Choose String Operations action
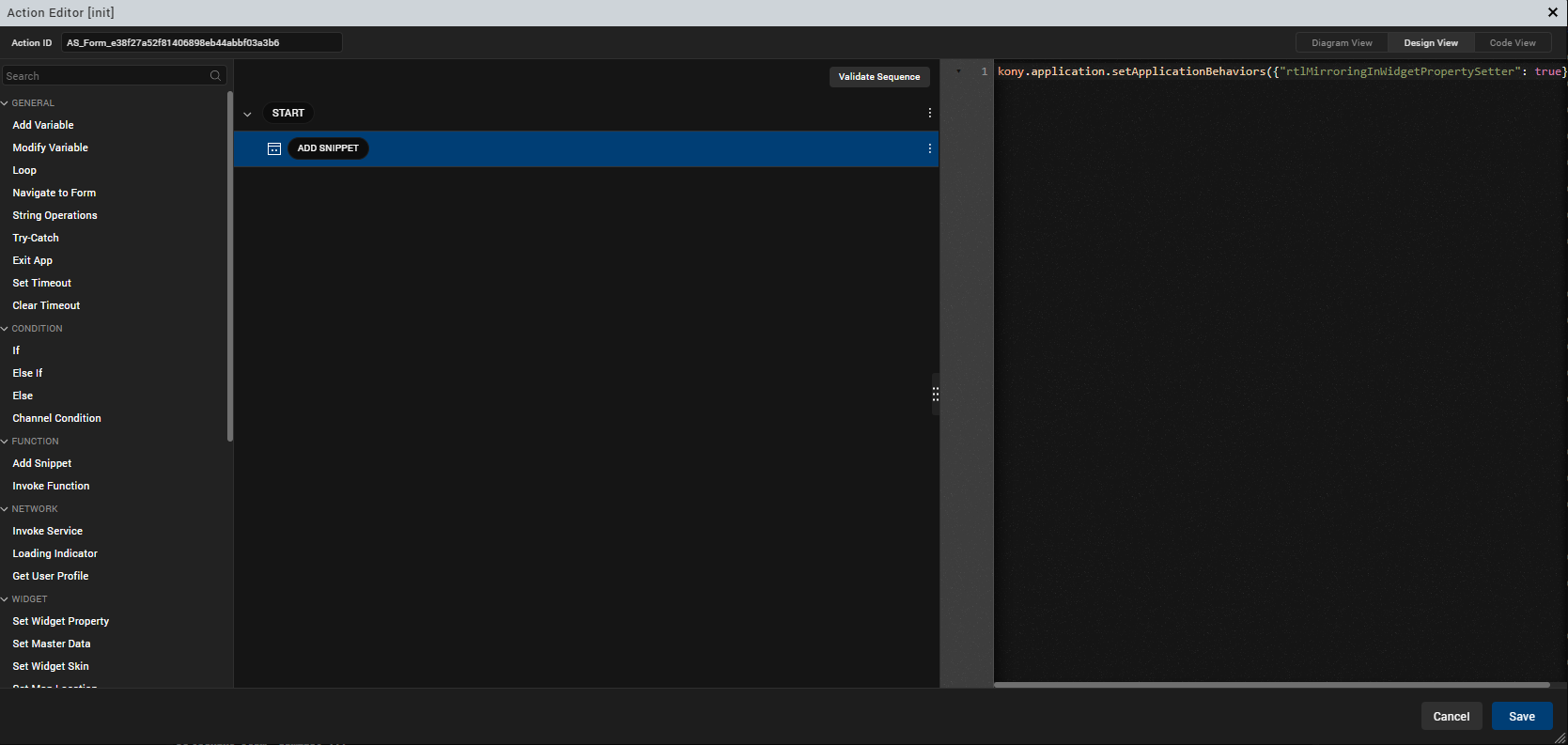Image resolution: width=1568 pixels, height=745 pixels. [55, 215]
